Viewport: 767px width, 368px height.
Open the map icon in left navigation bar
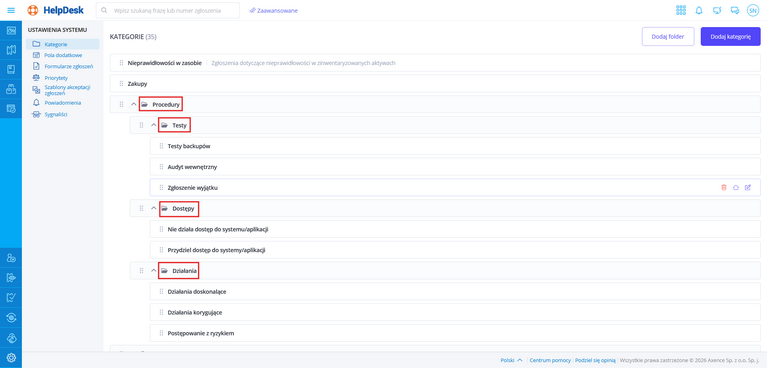tap(11, 50)
